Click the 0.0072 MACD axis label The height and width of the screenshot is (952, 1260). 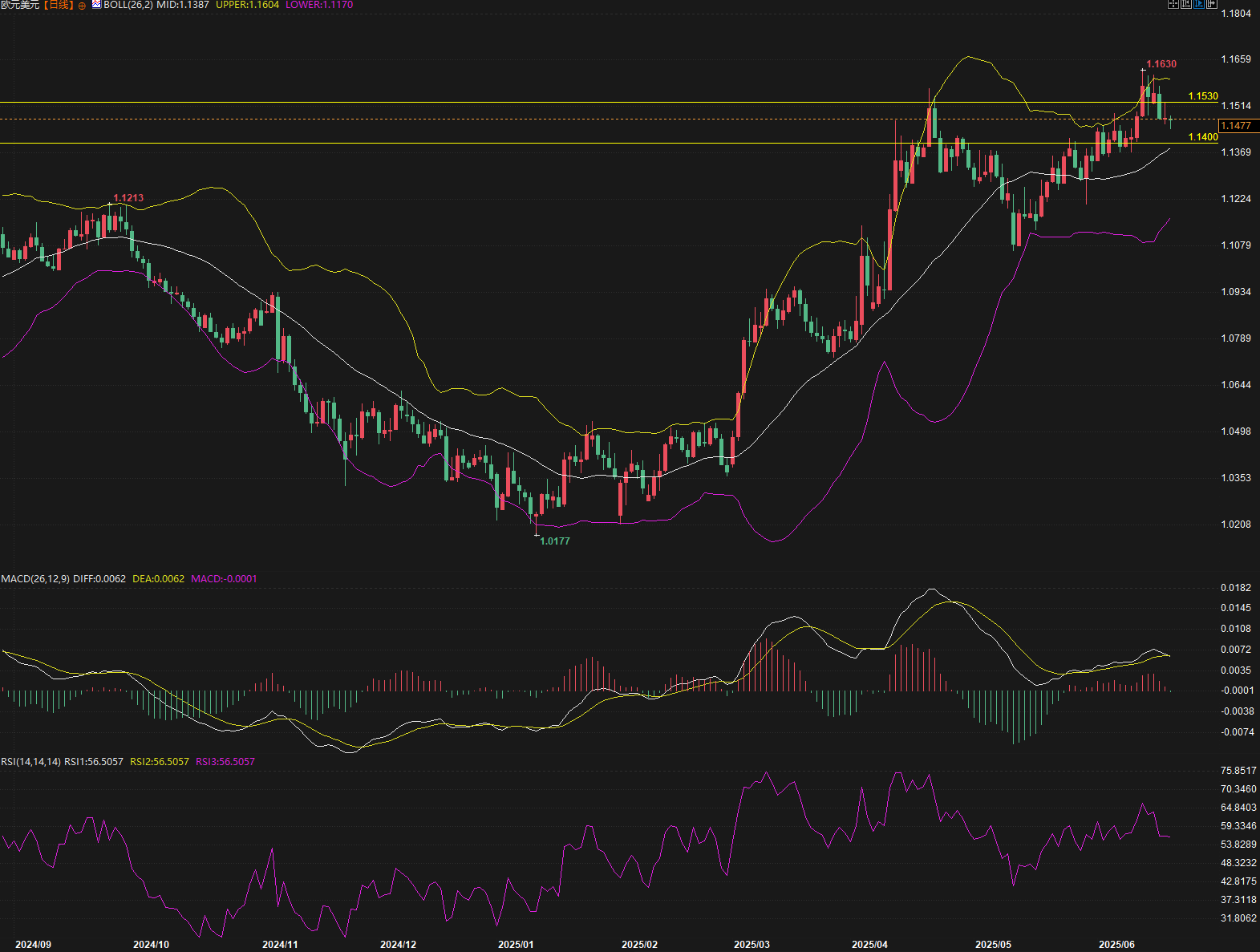pos(1236,650)
